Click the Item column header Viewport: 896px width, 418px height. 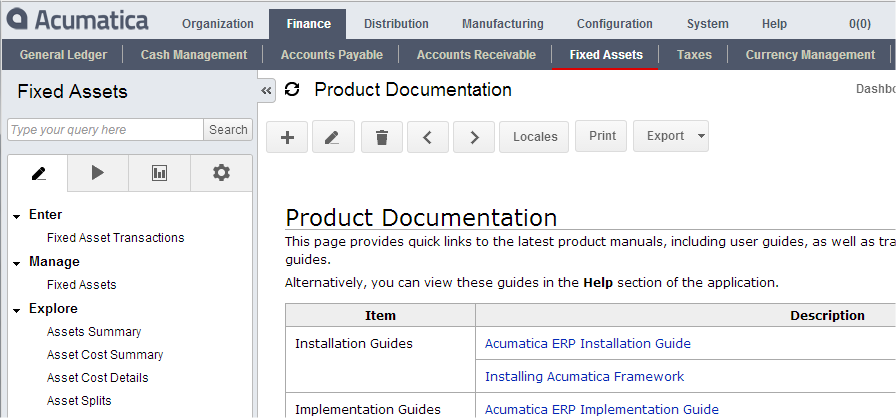click(x=381, y=316)
